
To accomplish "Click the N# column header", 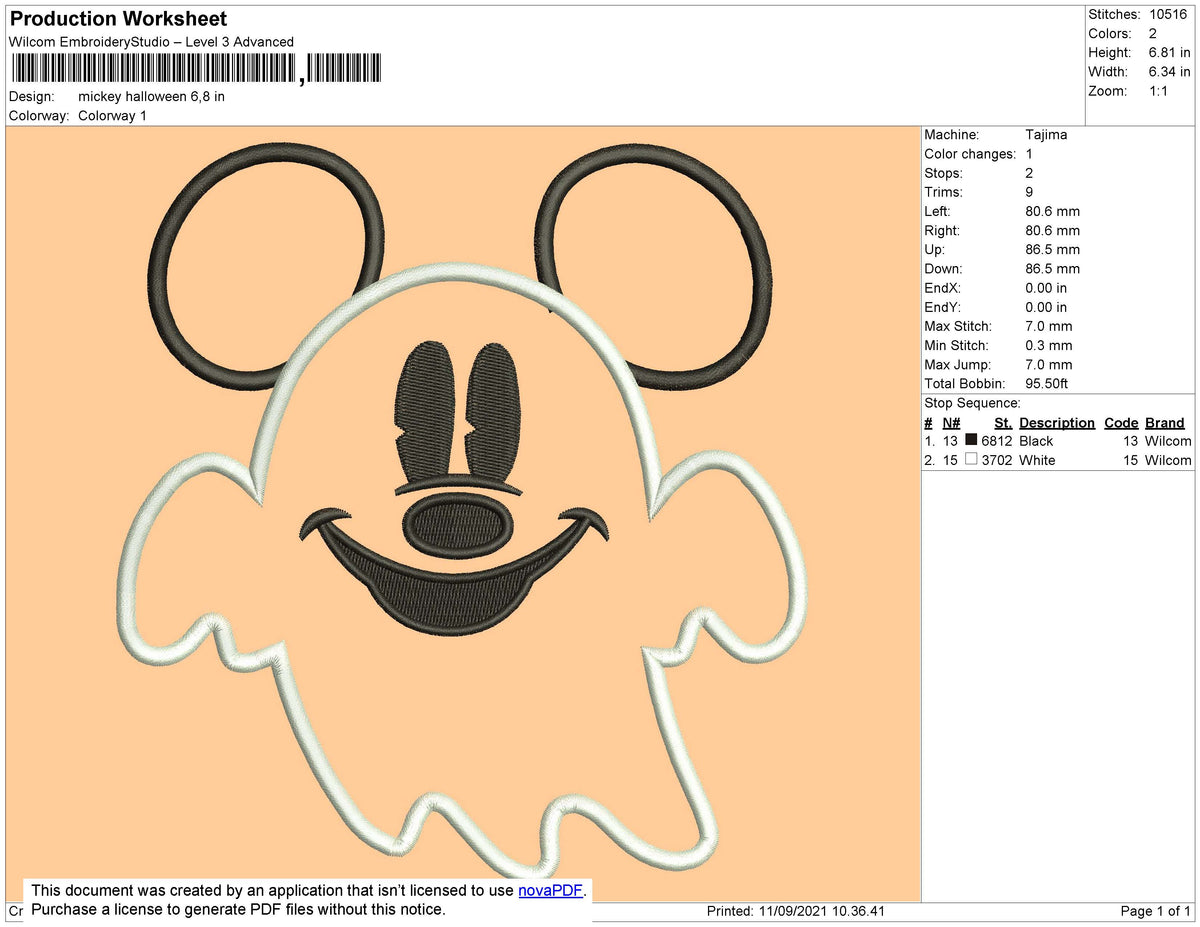I will [951, 423].
